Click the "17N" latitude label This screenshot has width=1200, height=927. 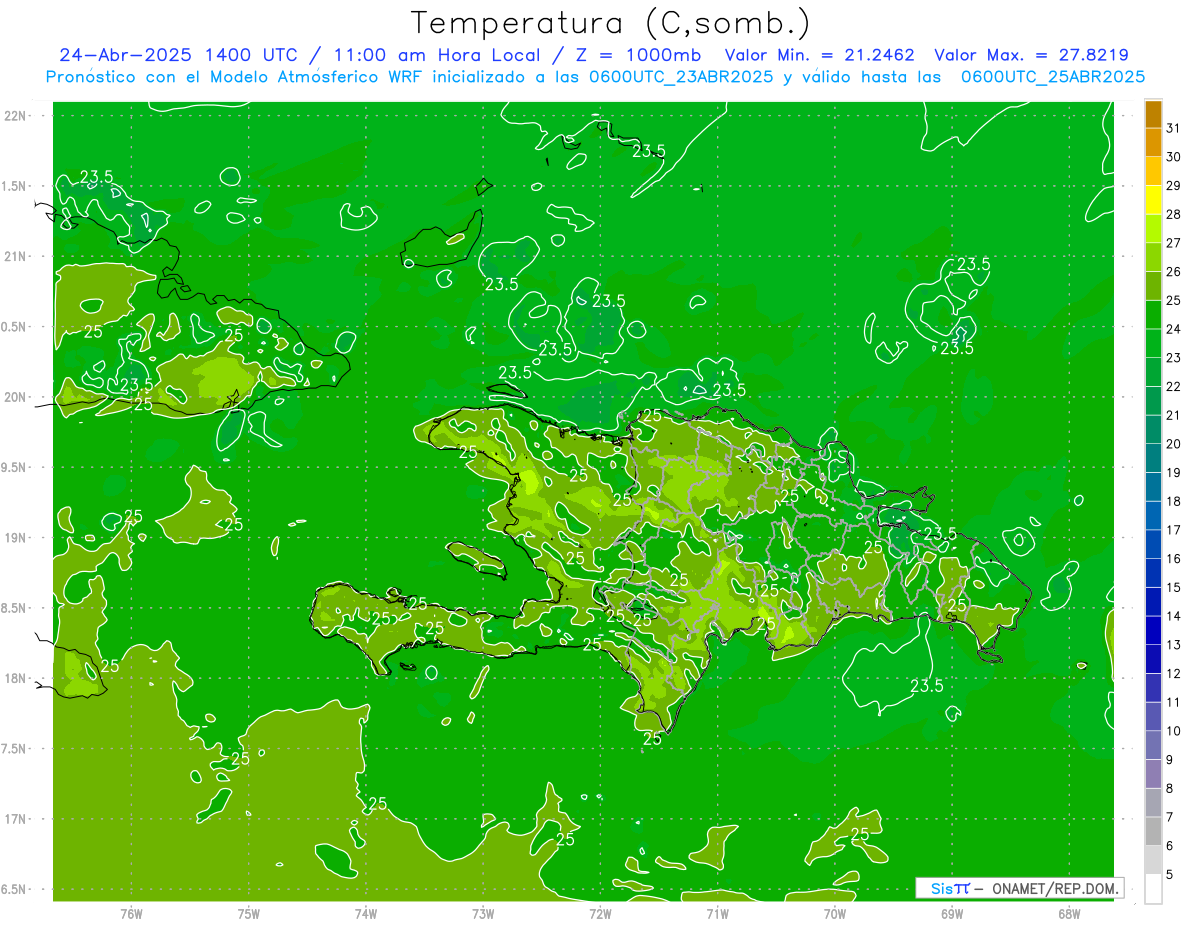pos(16,819)
